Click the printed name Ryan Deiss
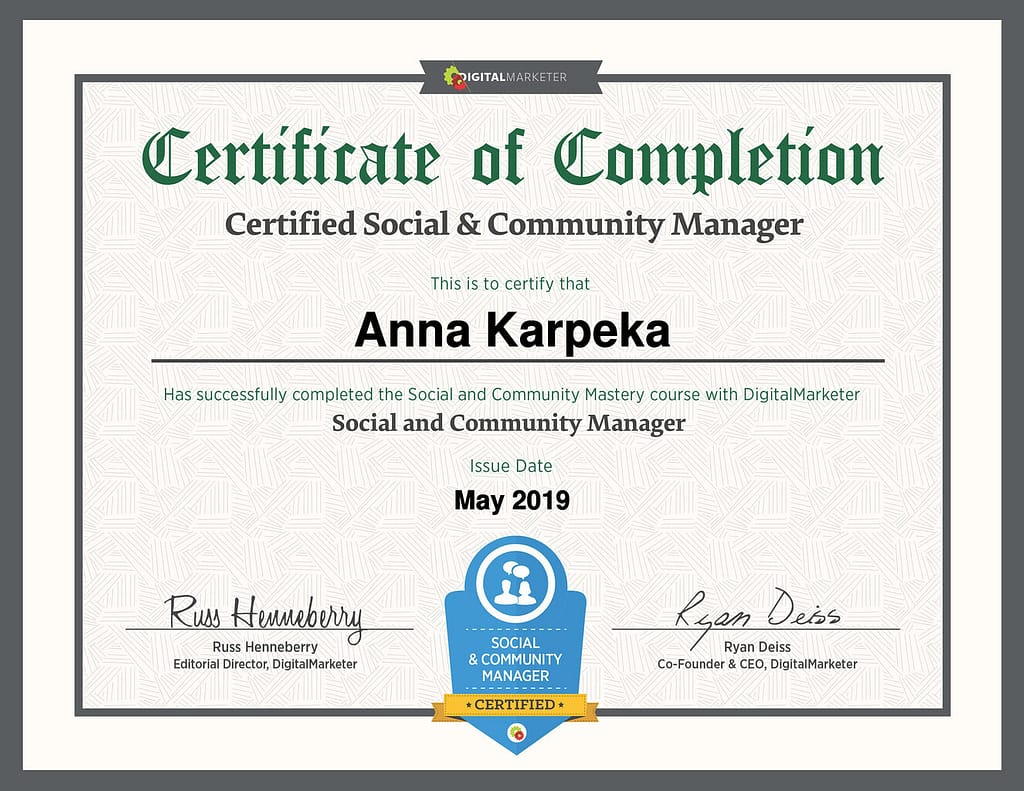This screenshot has height=791, width=1024. click(x=757, y=647)
